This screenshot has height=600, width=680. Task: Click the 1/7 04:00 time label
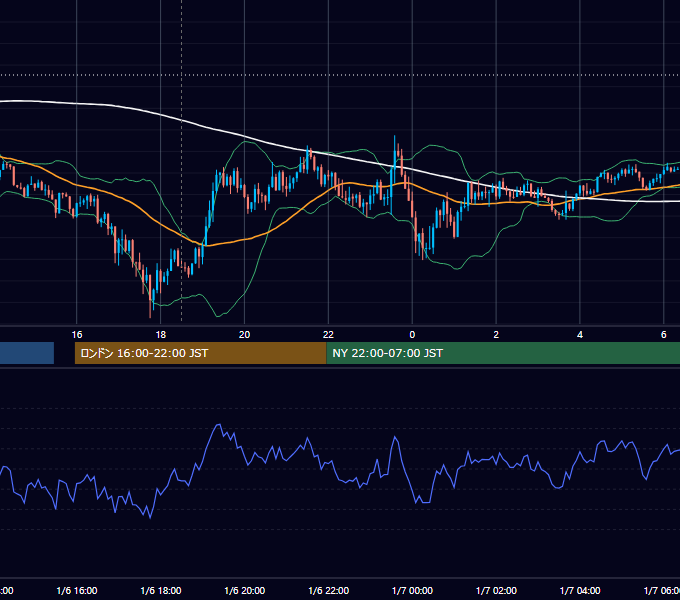(x=580, y=590)
